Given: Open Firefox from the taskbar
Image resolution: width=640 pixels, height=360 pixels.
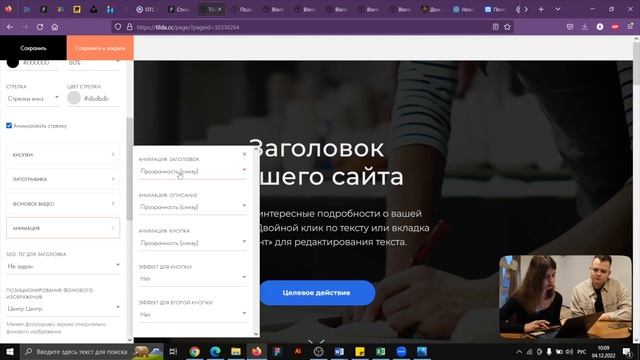Looking at the screenshot, I should point(256,351).
